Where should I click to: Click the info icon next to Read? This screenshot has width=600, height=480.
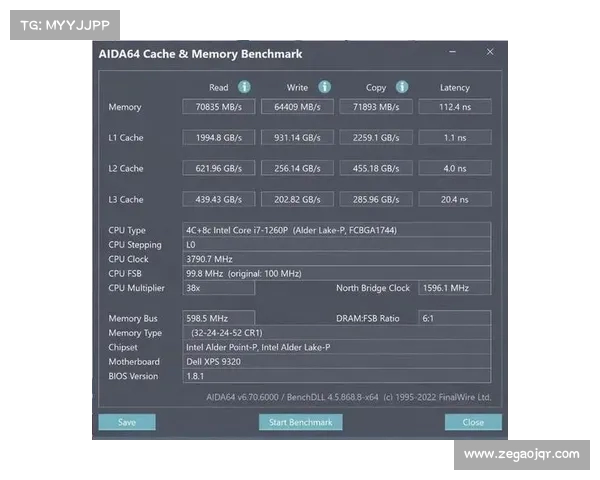[x=244, y=87]
